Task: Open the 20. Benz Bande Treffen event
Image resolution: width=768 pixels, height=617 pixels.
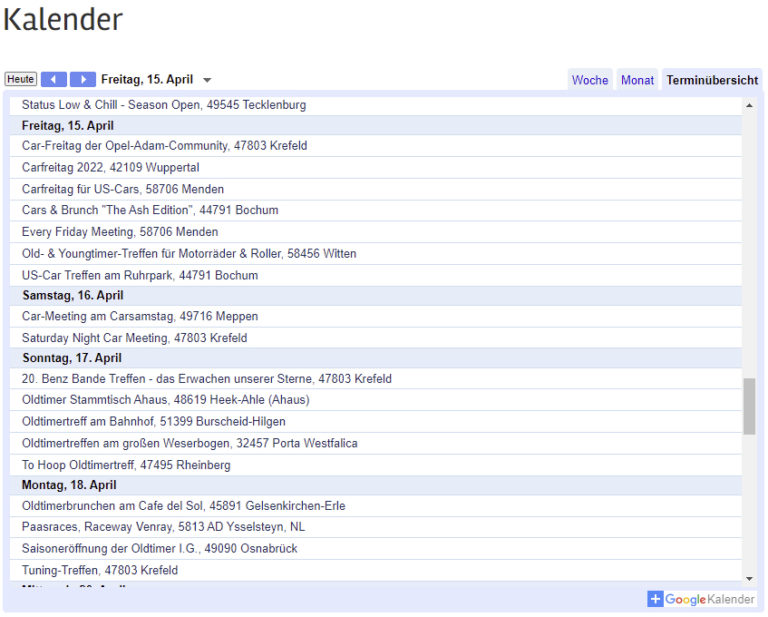Action: tap(206, 379)
